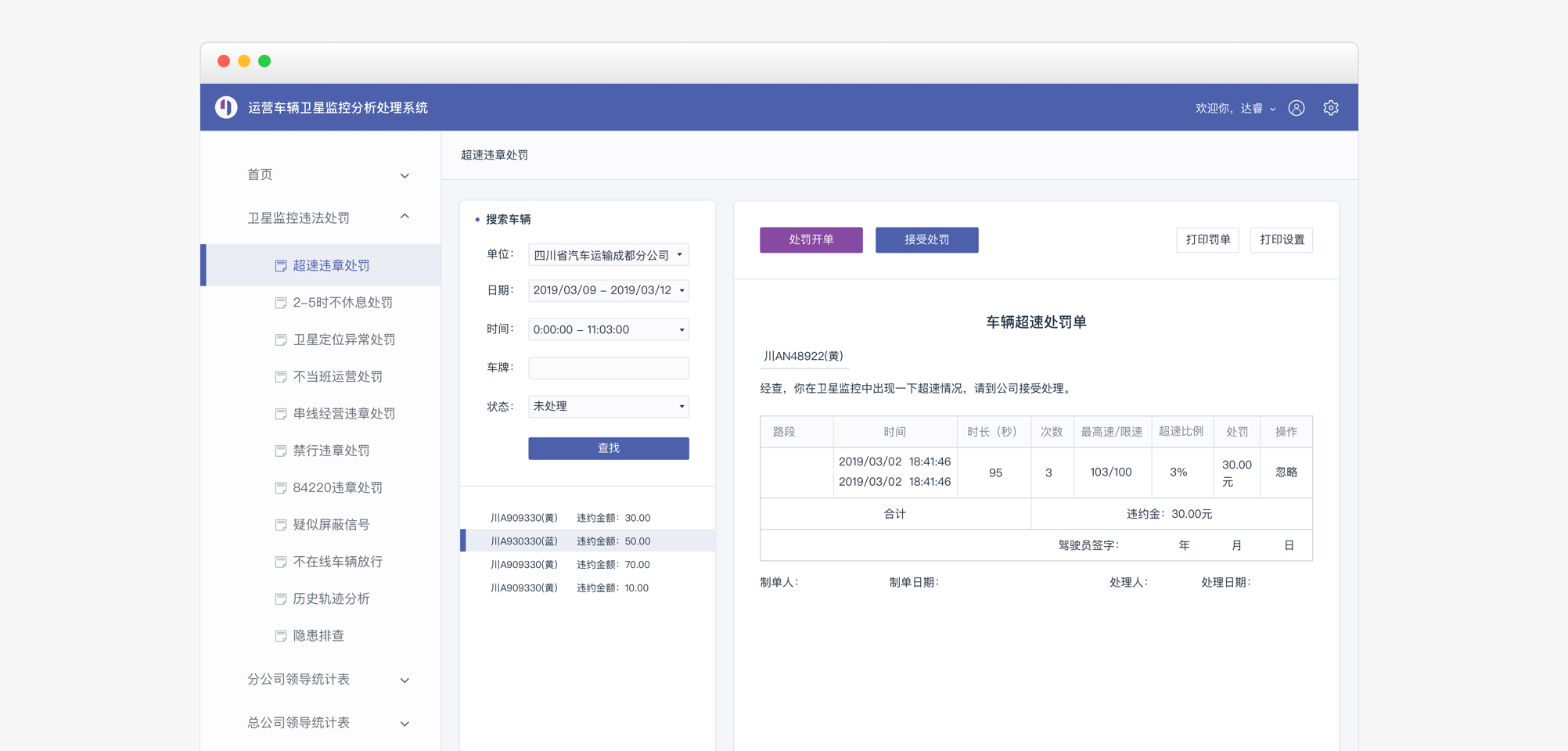Click the 禁行违章处罚 sidebar icon
1568x751 pixels.
(x=281, y=451)
